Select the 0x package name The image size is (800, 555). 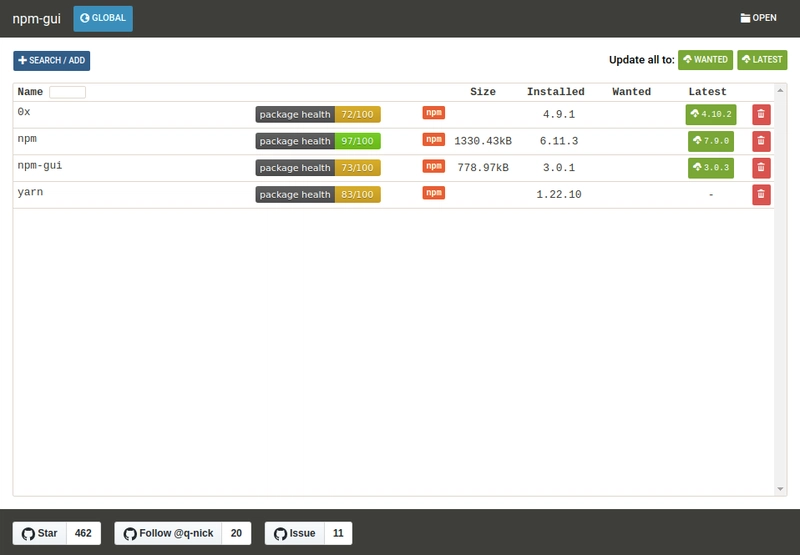click(24, 112)
